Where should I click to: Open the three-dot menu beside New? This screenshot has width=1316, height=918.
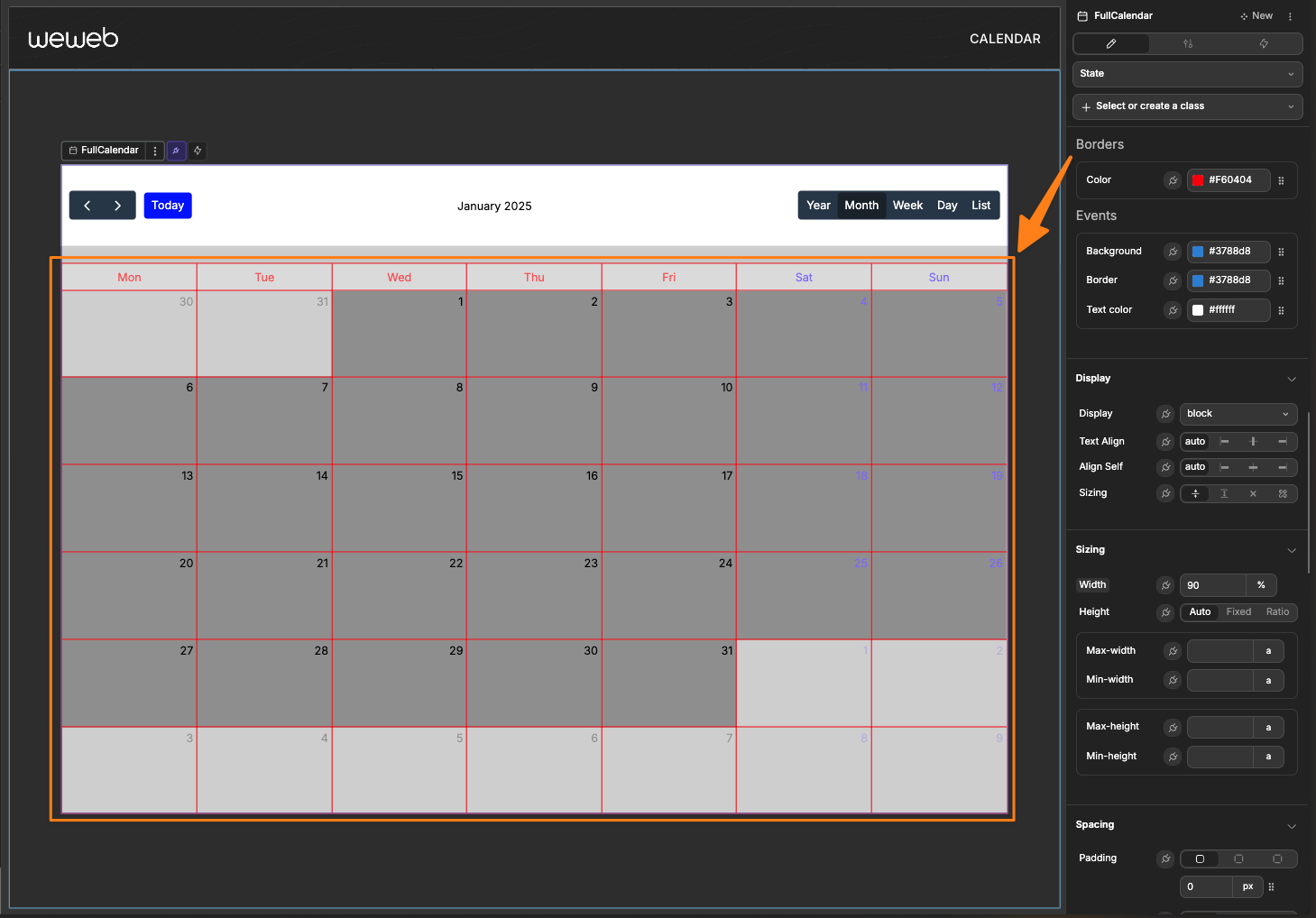pyautogui.click(x=1290, y=16)
